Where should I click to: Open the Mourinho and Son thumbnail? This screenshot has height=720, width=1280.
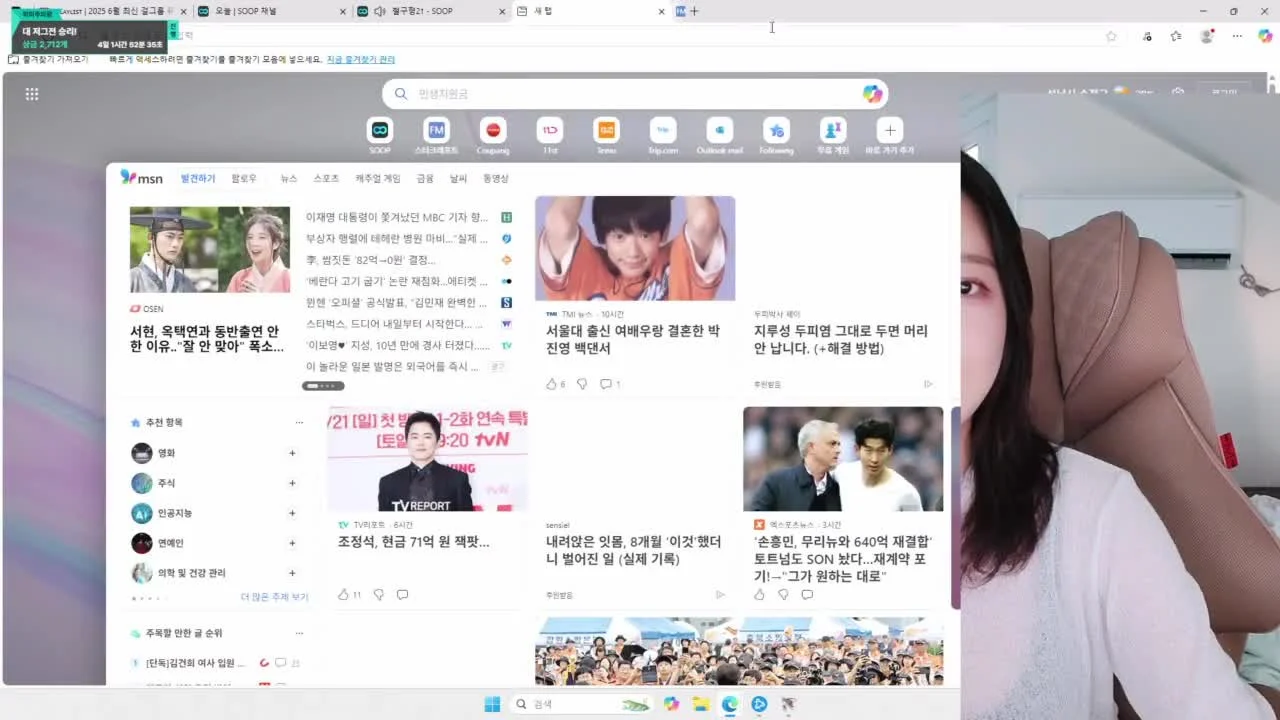843,459
